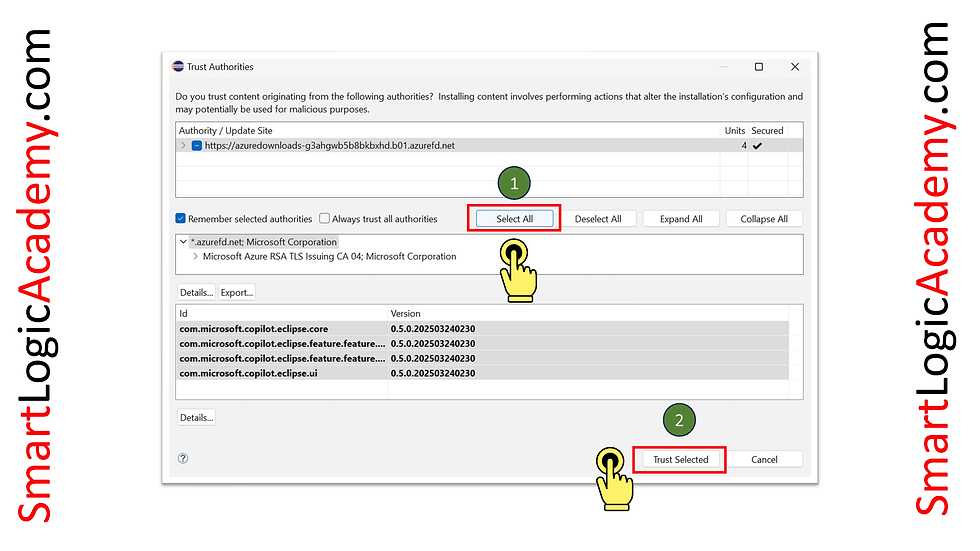Click the Deselect All button
This screenshot has height=551, width=980.
pos(598,219)
